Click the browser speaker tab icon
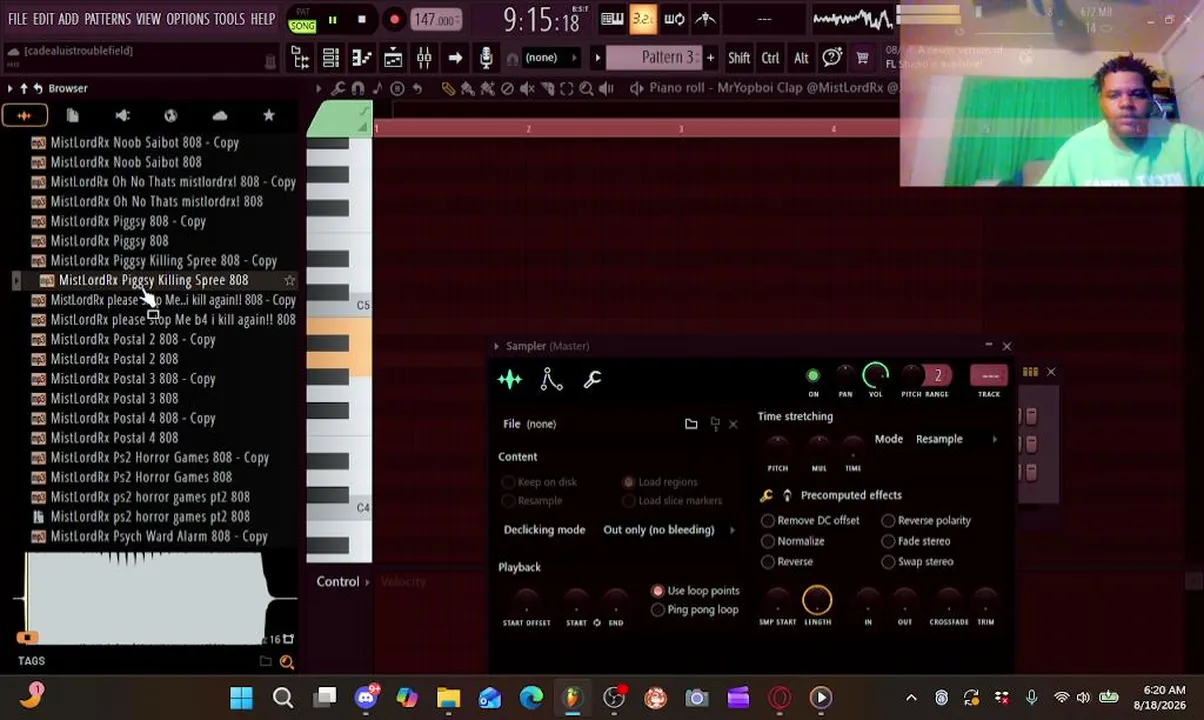Image resolution: width=1204 pixels, height=720 pixels. pos(122,116)
